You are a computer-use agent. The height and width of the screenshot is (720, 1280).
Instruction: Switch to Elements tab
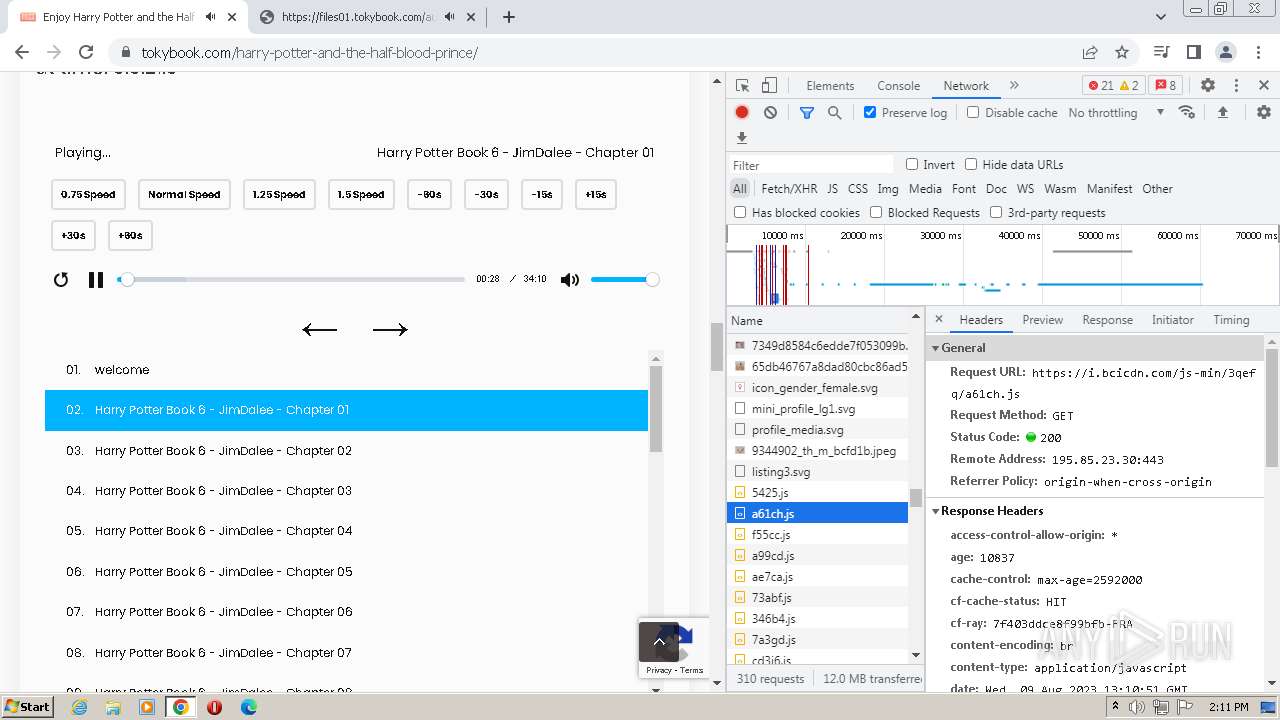(x=830, y=86)
